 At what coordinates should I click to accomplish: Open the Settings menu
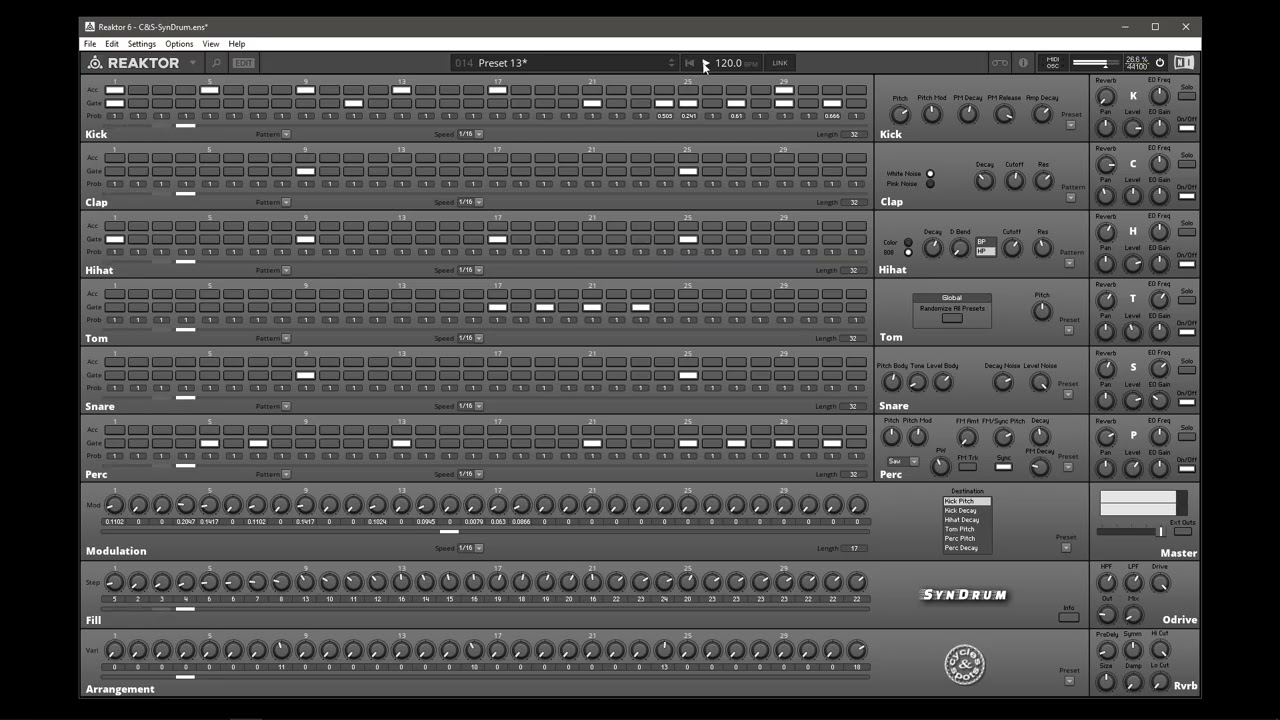tap(141, 44)
